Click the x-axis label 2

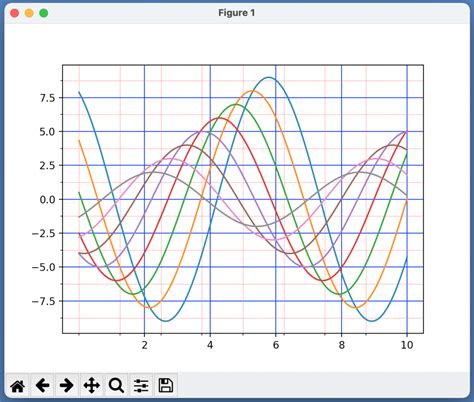(144, 345)
